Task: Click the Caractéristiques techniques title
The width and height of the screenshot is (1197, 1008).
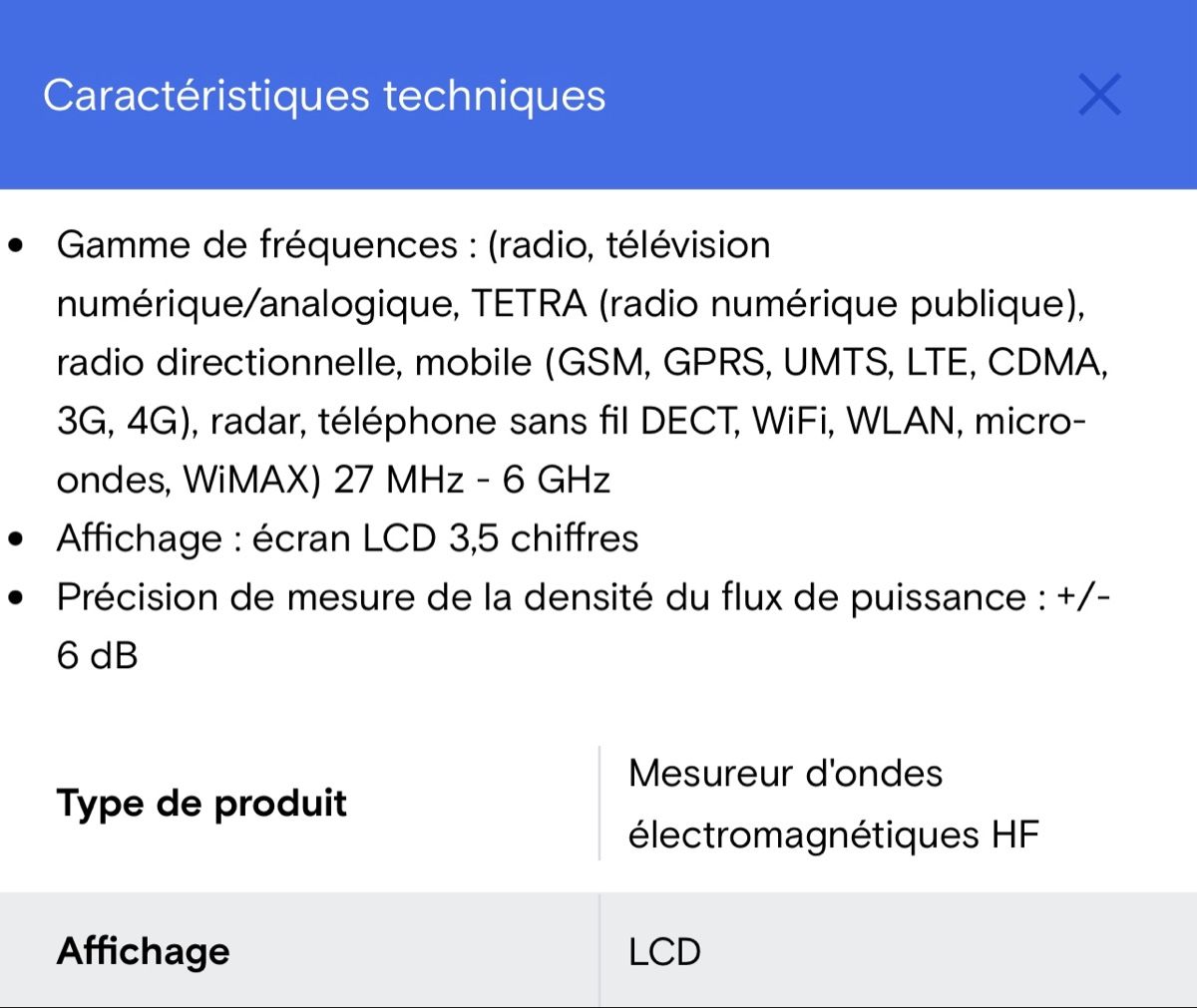Action: 323,96
